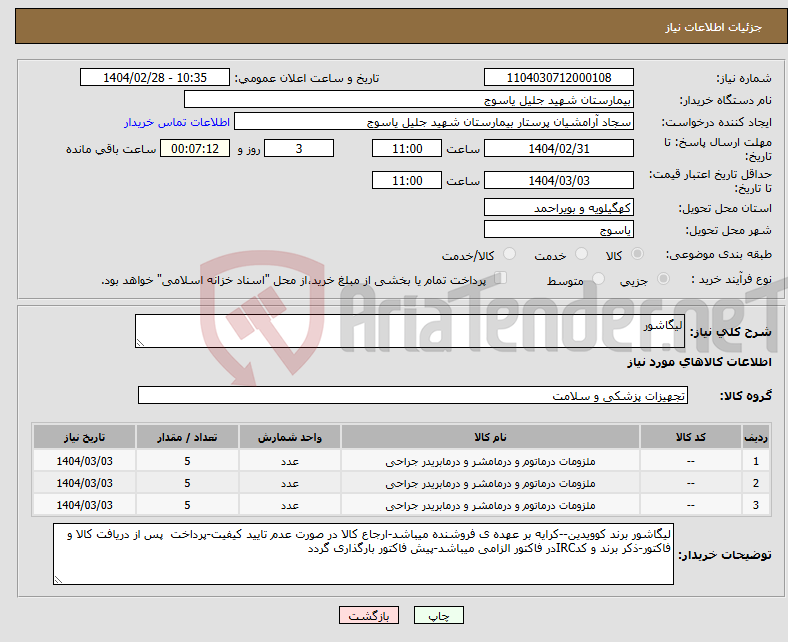Select the متوسط purchase type radio
This screenshot has width=788, height=642.
pos(598,279)
